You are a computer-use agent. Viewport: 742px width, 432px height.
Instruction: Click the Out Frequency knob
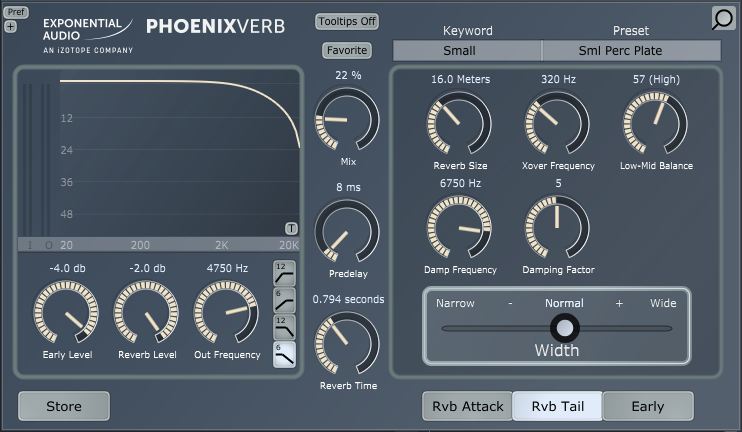click(x=226, y=312)
